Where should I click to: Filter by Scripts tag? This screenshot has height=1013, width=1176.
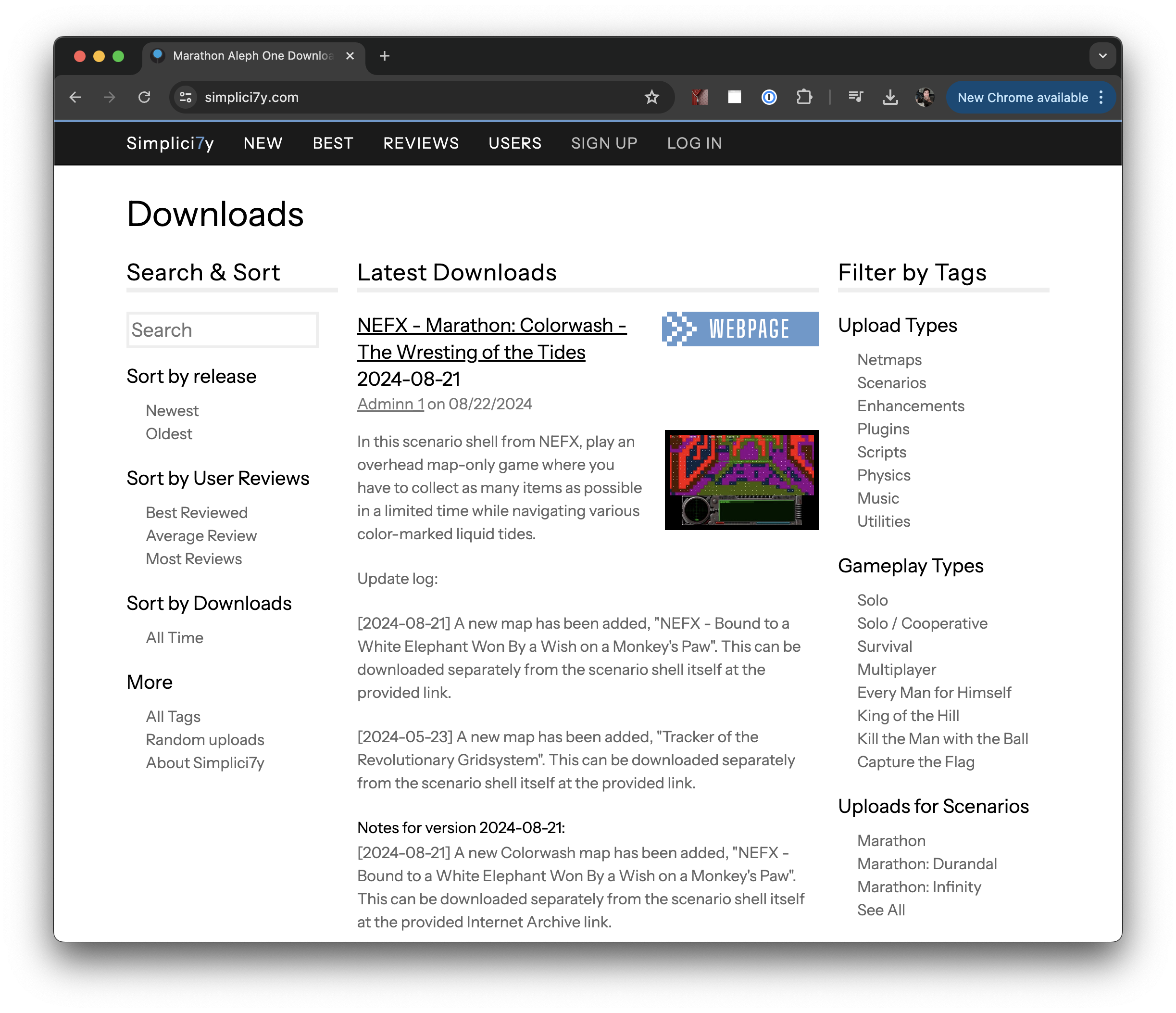[881, 452]
